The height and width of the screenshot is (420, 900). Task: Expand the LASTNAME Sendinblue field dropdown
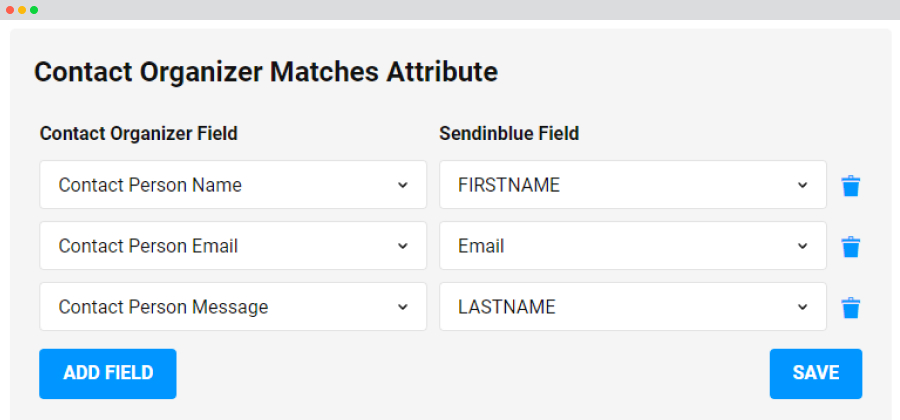(633, 306)
